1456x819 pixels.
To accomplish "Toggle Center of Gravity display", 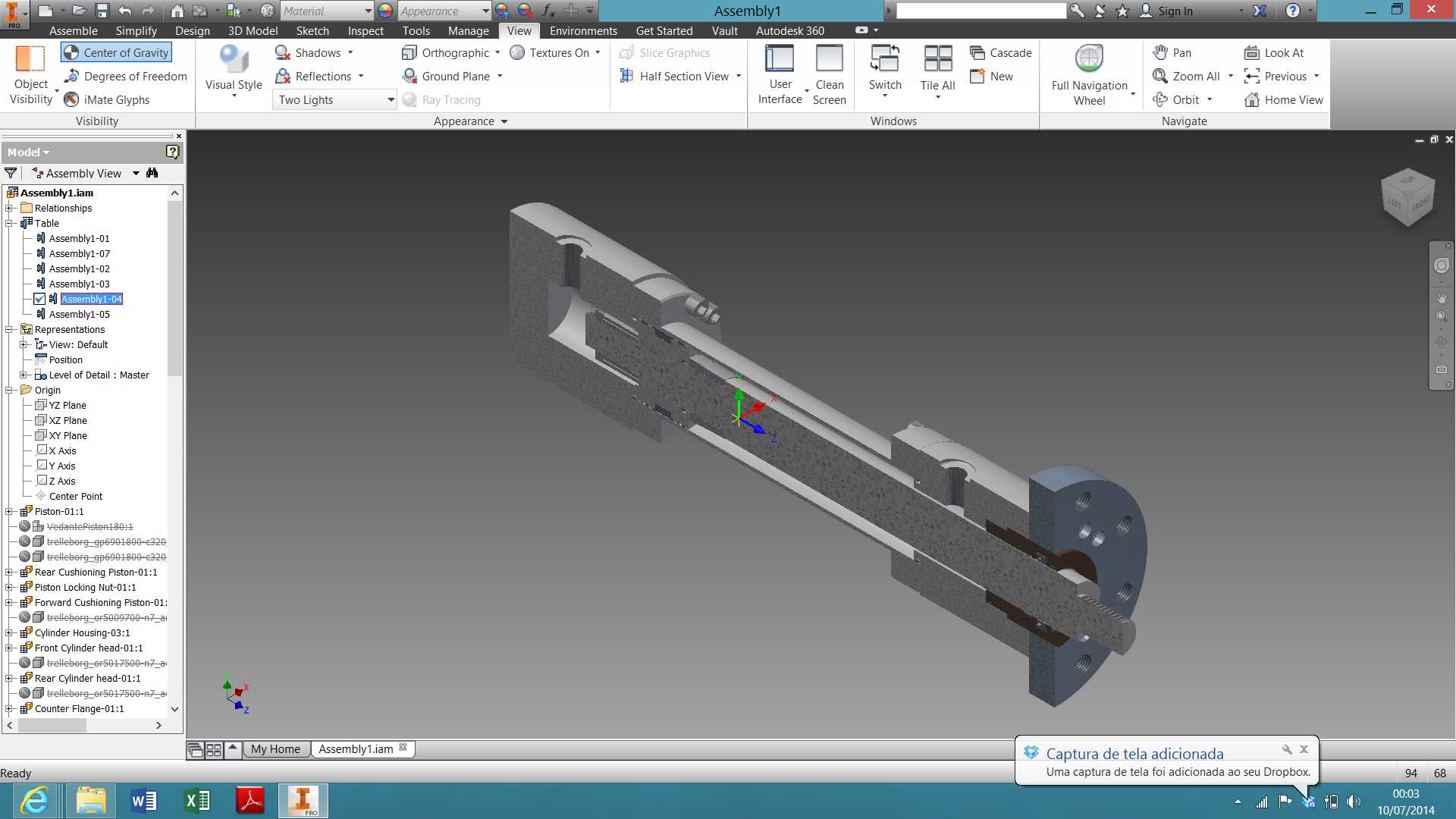I will tap(116, 52).
